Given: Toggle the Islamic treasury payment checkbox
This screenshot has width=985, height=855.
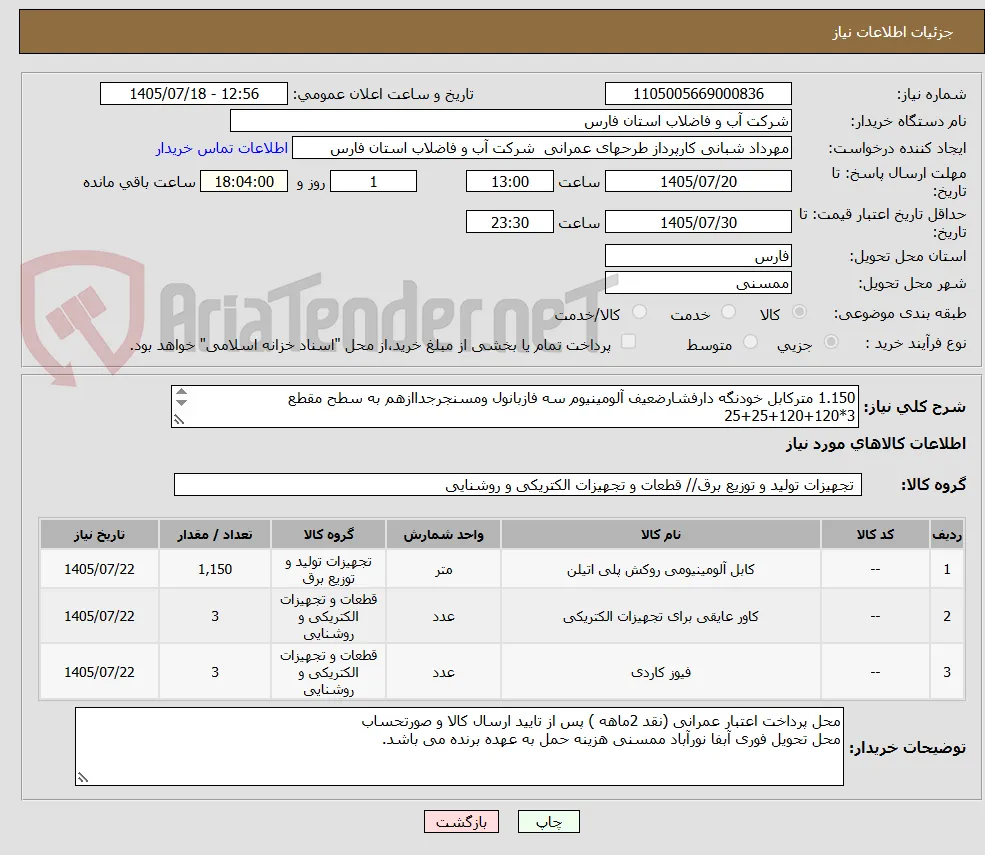Looking at the screenshot, I should [628, 341].
